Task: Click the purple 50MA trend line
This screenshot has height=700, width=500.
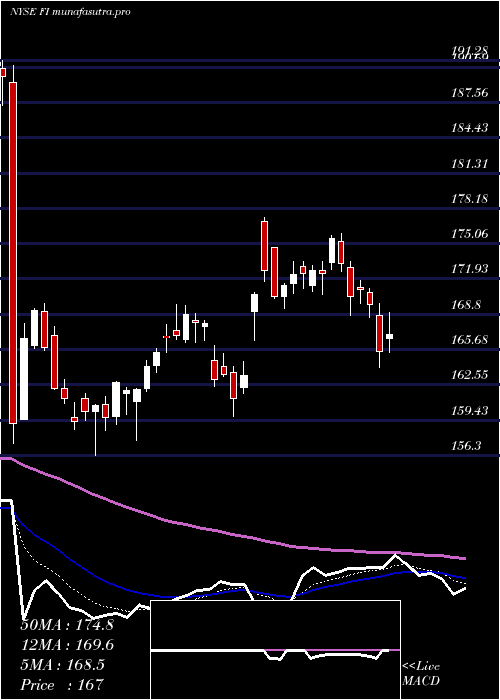Action: [x=232, y=533]
